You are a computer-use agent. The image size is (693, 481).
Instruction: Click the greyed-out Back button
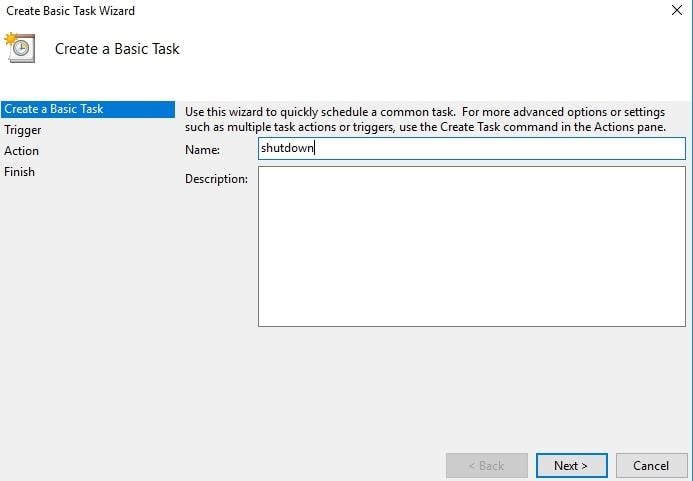tap(487, 466)
